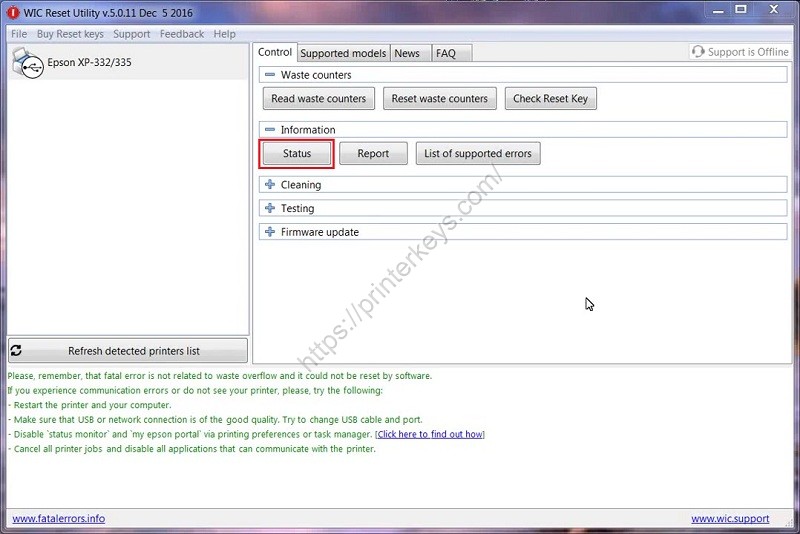The height and width of the screenshot is (534, 800).
Task: Maximize the WIC Reset Utility window
Action: click(741, 10)
